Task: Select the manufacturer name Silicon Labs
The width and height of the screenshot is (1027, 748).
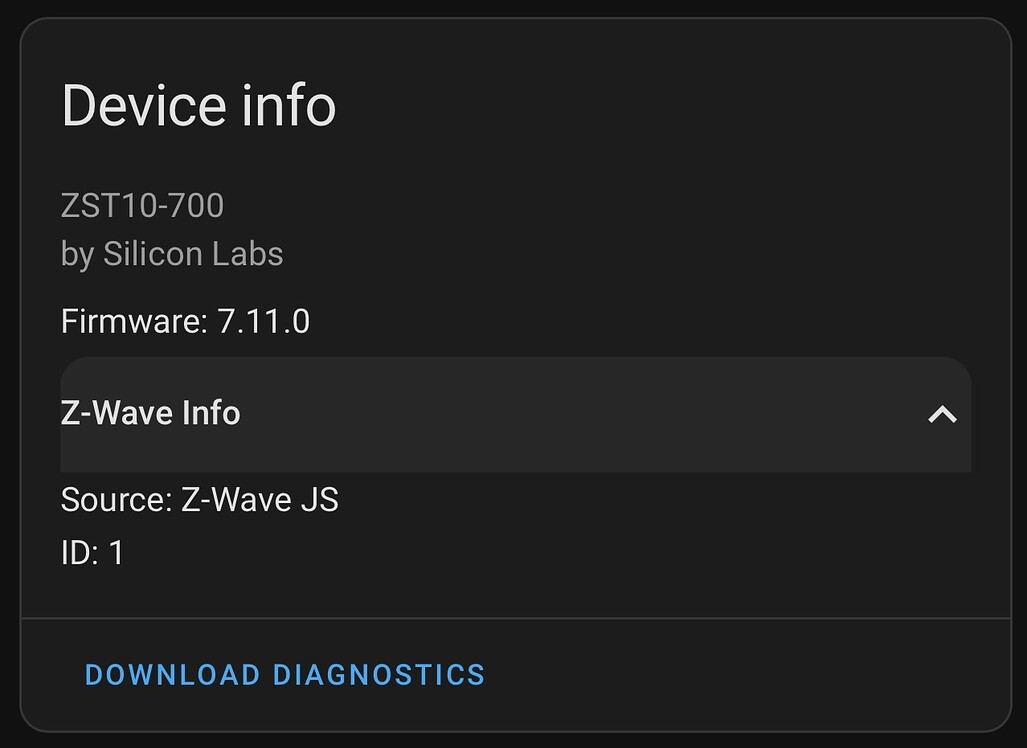Action: (194, 253)
